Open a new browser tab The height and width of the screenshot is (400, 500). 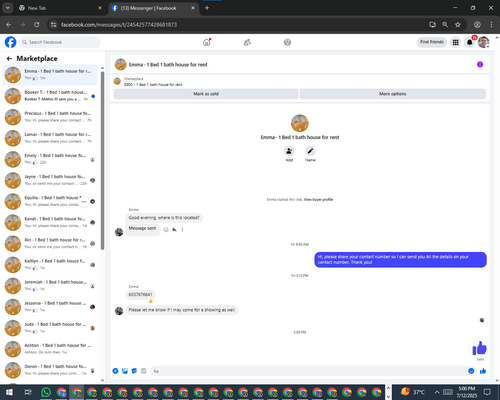pyautogui.click(x=207, y=8)
